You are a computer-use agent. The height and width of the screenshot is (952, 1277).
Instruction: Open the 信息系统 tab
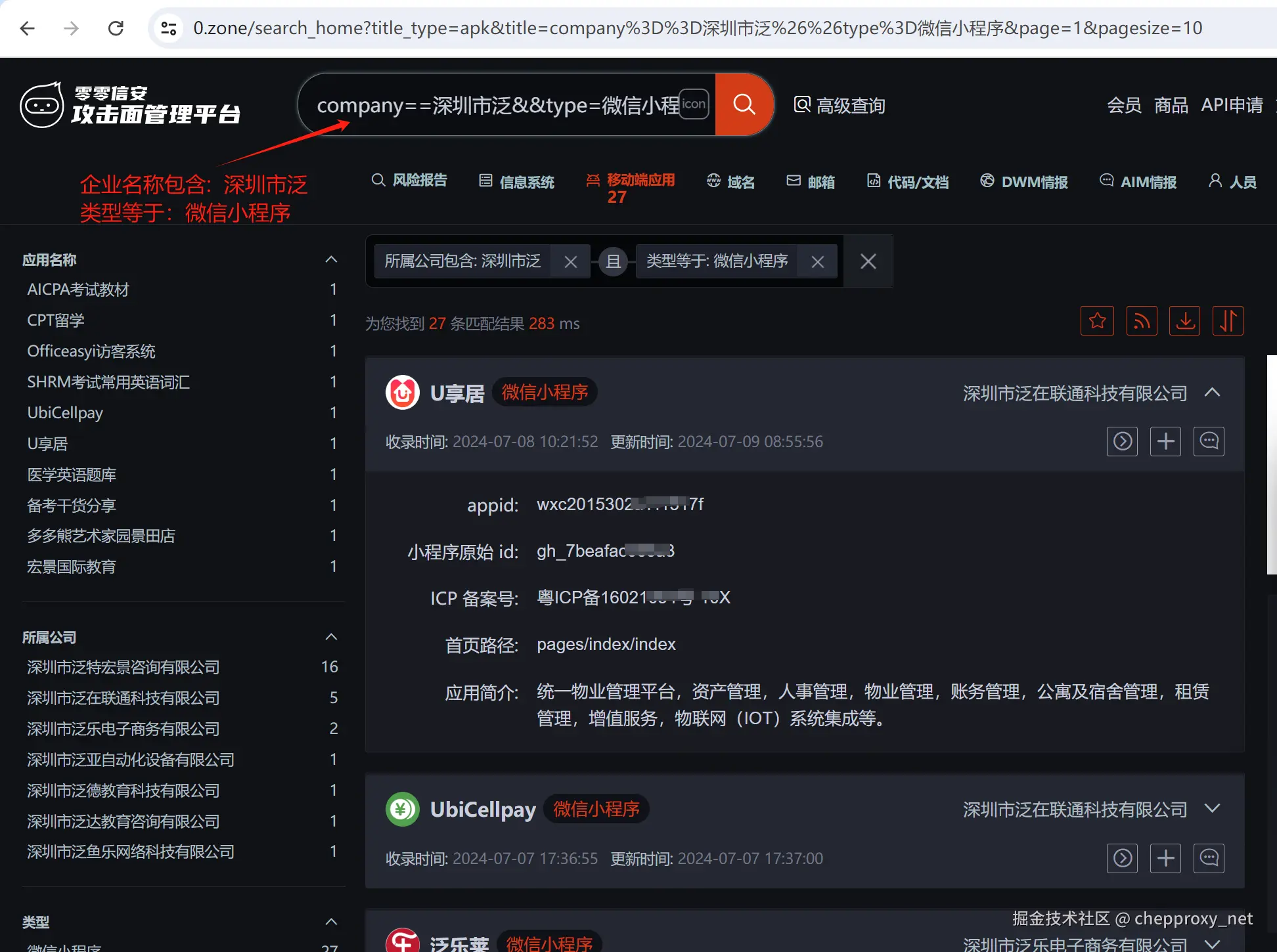click(x=516, y=181)
